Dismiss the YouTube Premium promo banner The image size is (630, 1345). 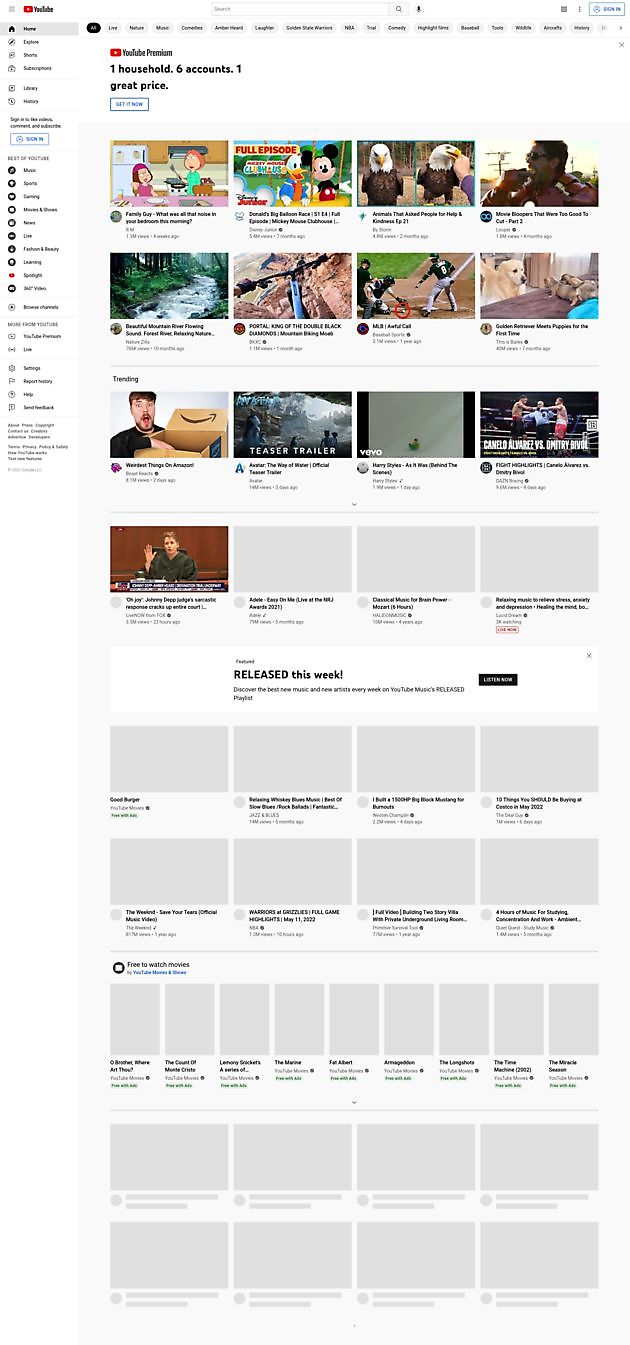point(621,45)
